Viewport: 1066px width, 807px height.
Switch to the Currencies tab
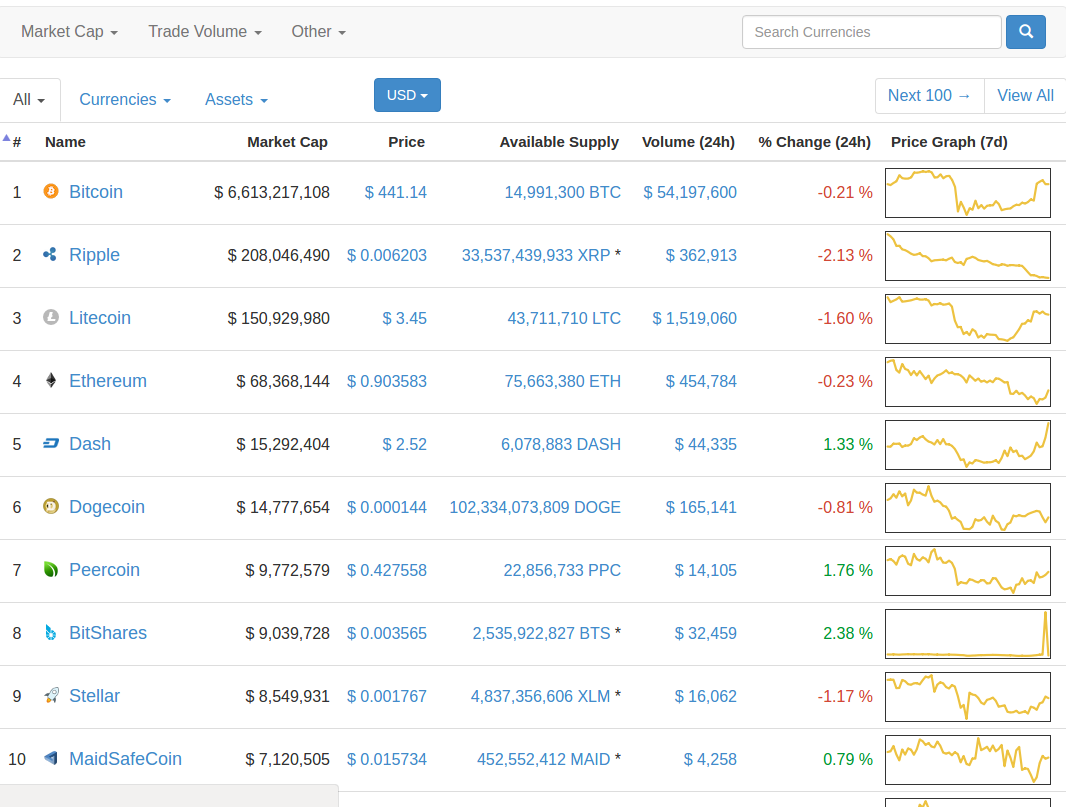[124, 100]
